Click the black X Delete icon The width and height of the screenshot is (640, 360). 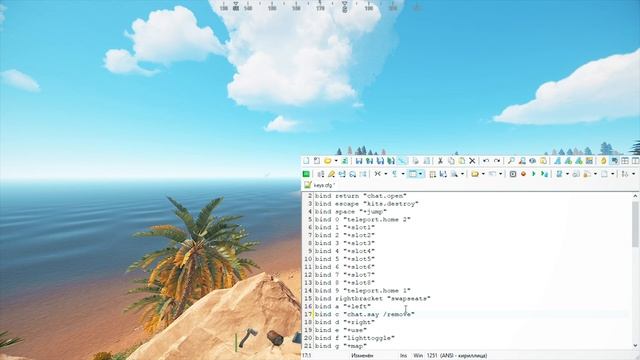472,161
